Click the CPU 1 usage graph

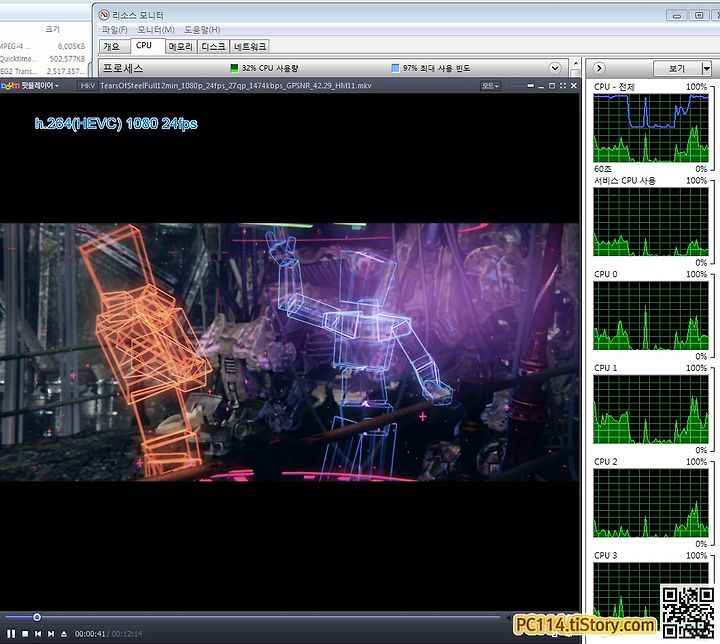click(x=651, y=409)
